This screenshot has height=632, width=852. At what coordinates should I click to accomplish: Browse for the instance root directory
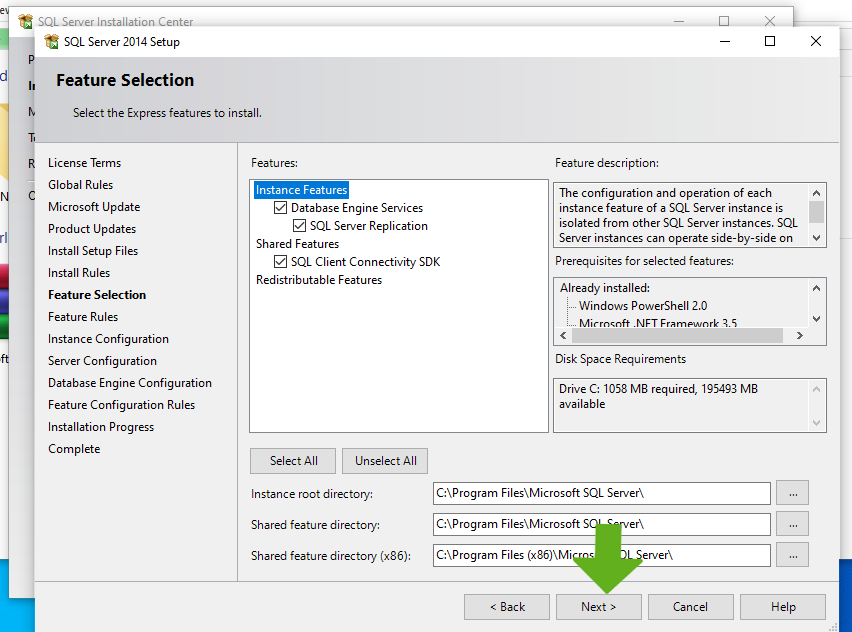792,493
